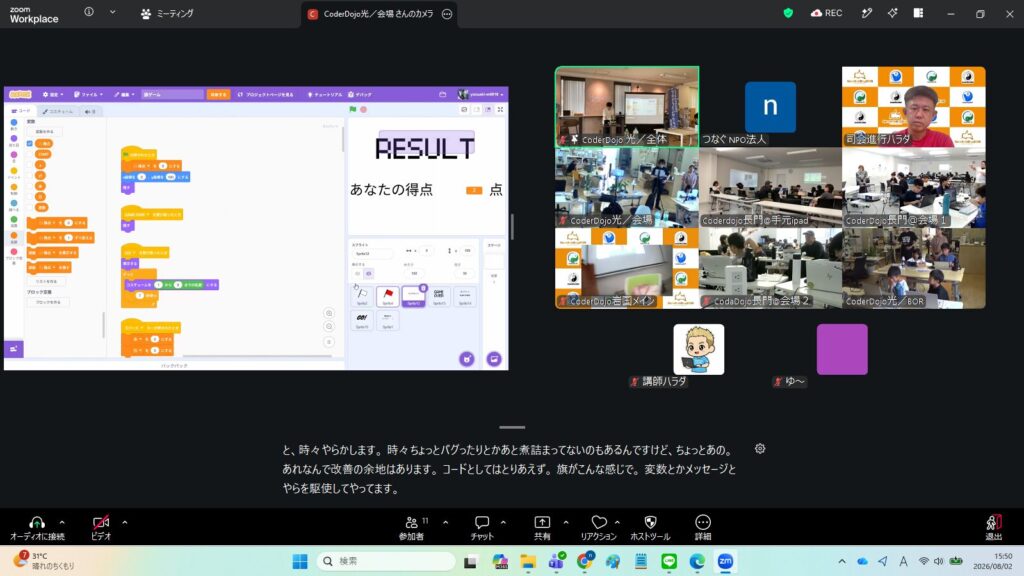Show hidden system tray icons
Screen dimensions: 1024x576
(x=842, y=561)
